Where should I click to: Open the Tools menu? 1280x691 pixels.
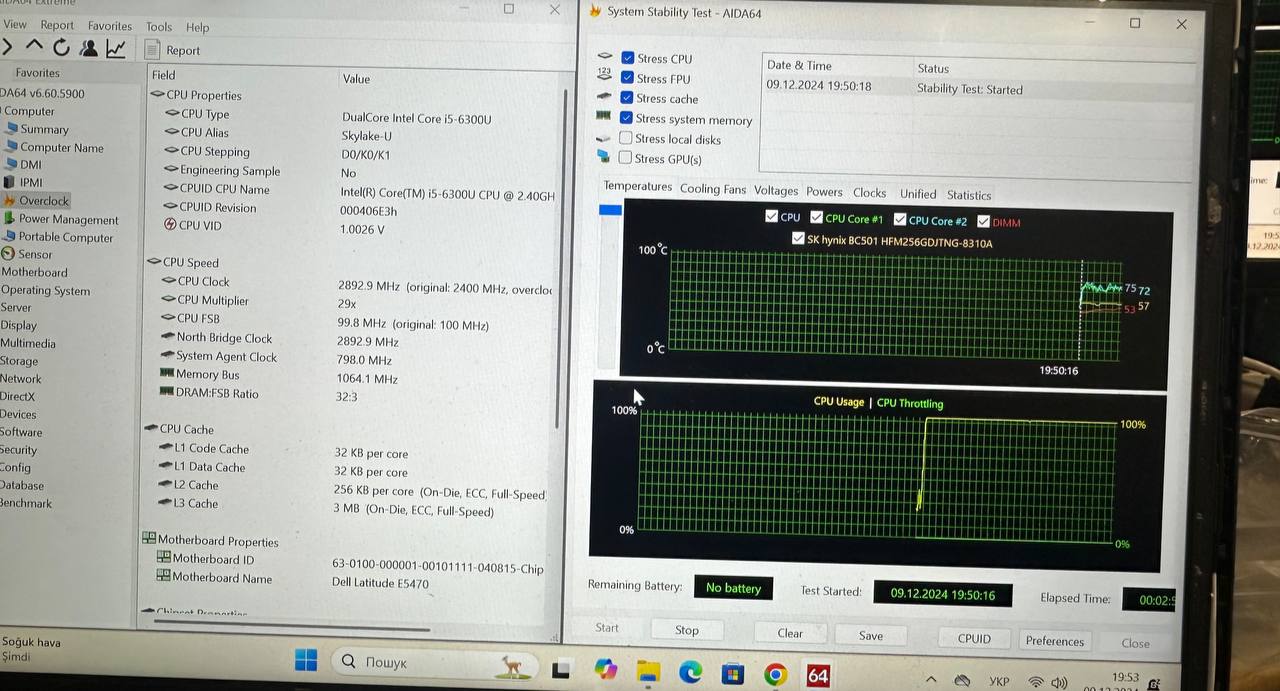pos(159,27)
